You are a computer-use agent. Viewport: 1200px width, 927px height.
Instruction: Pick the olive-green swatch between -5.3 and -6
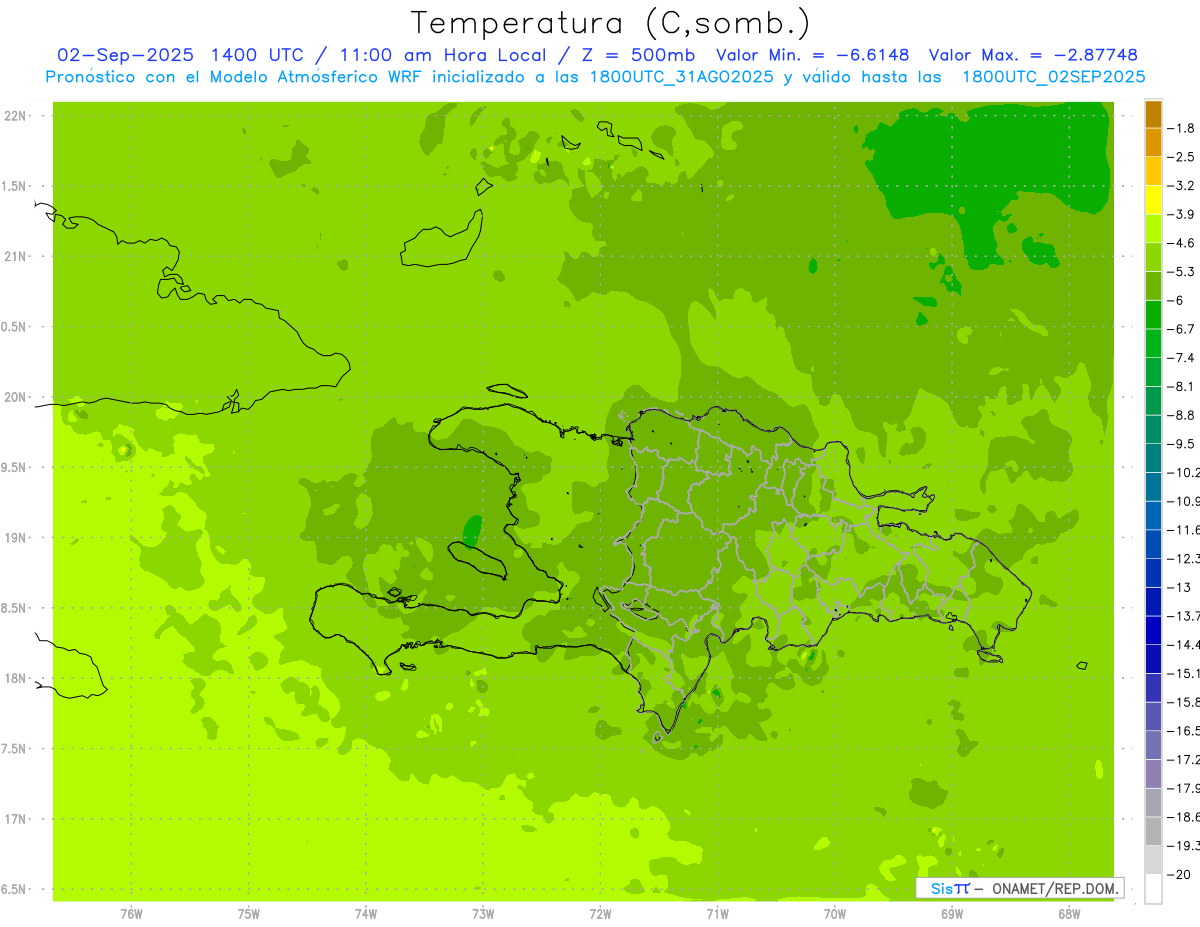[1153, 286]
